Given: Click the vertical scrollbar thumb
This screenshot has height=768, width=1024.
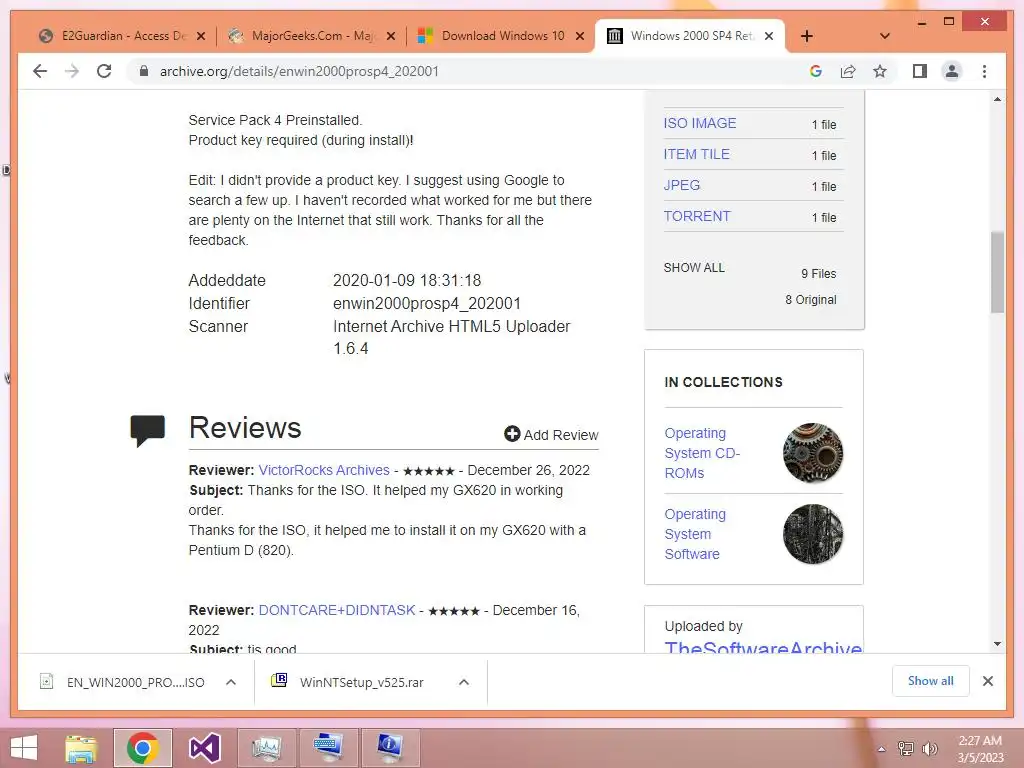Looking at the screenshot, I should 997,272.
